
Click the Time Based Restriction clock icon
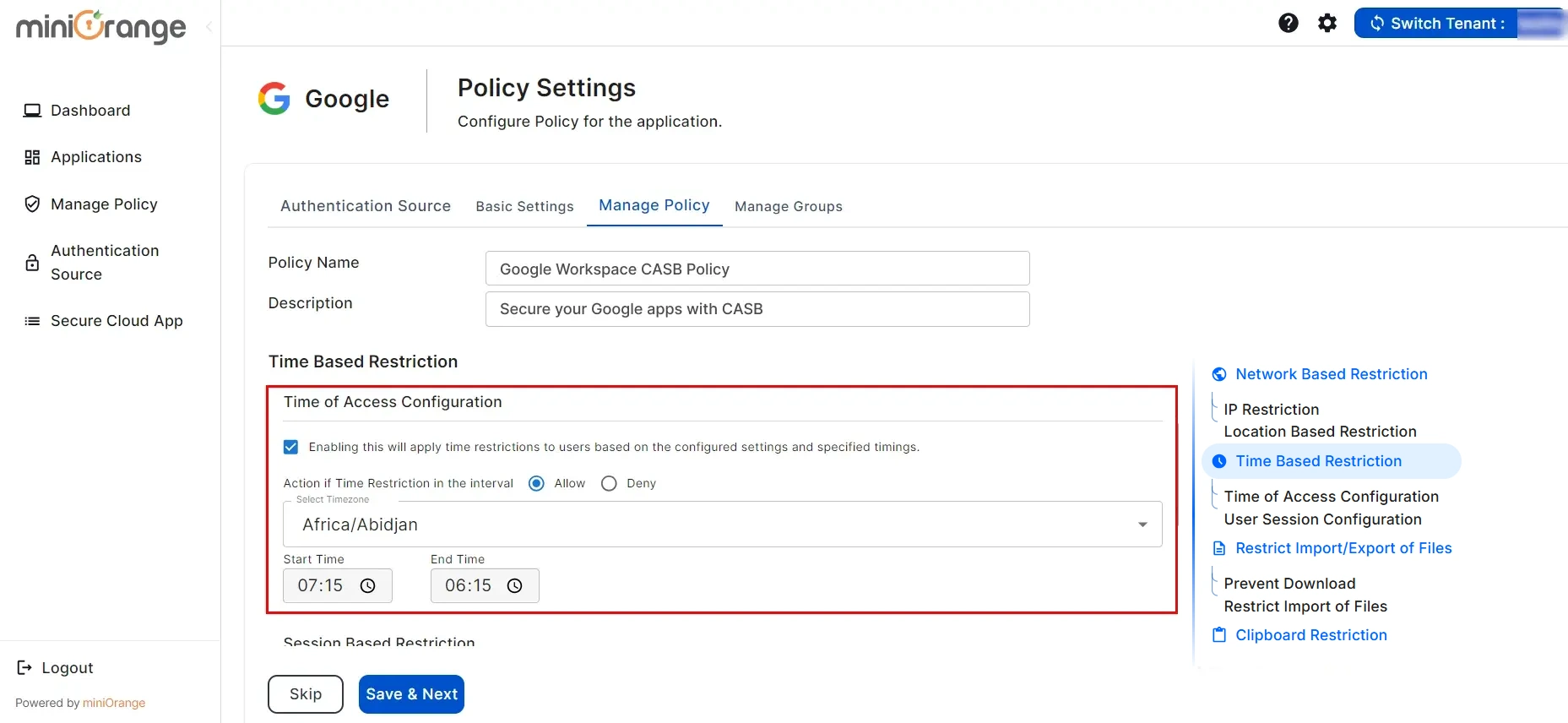[x=1219, y=461]
